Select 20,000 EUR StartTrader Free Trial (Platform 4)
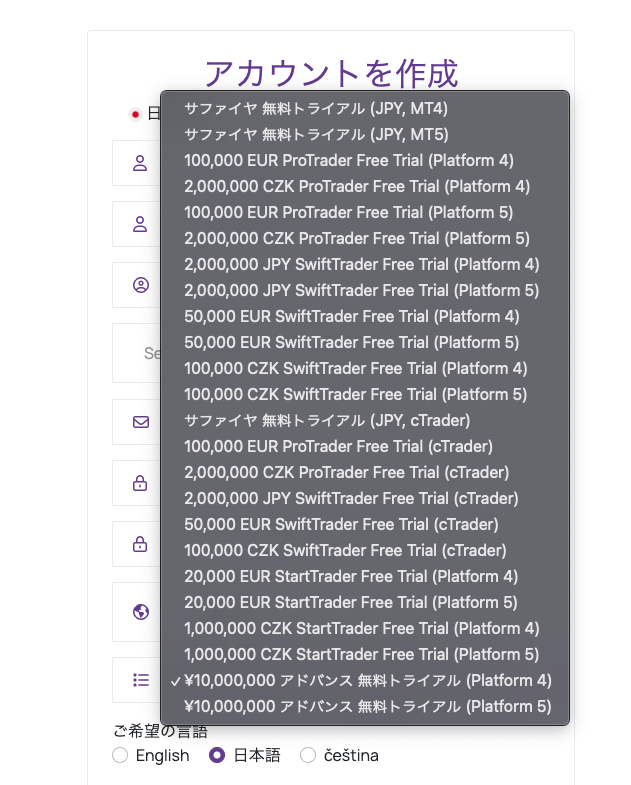 point(365,577)
